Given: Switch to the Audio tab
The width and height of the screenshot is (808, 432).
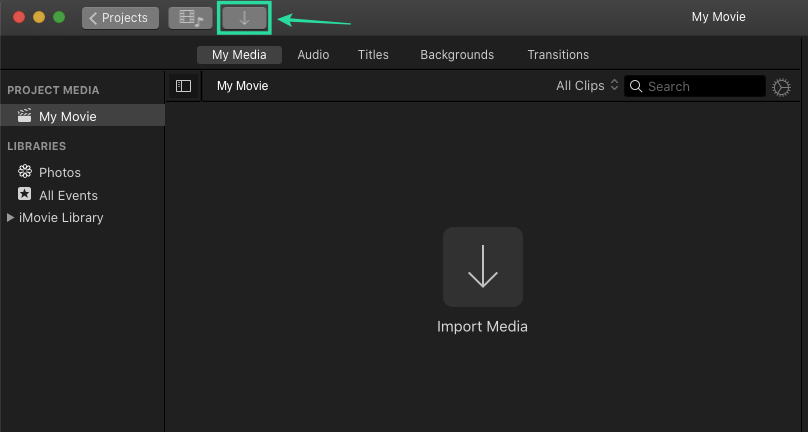Looking at the screenshot, I should click(x=313, y=55).
